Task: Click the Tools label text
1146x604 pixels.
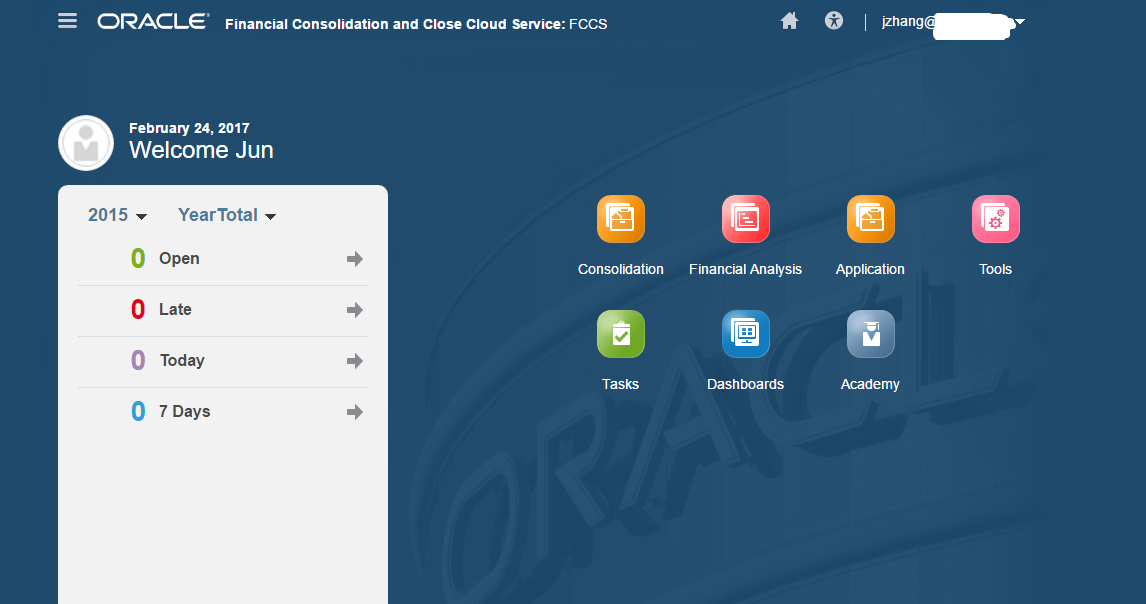Action: click(995, 269)
